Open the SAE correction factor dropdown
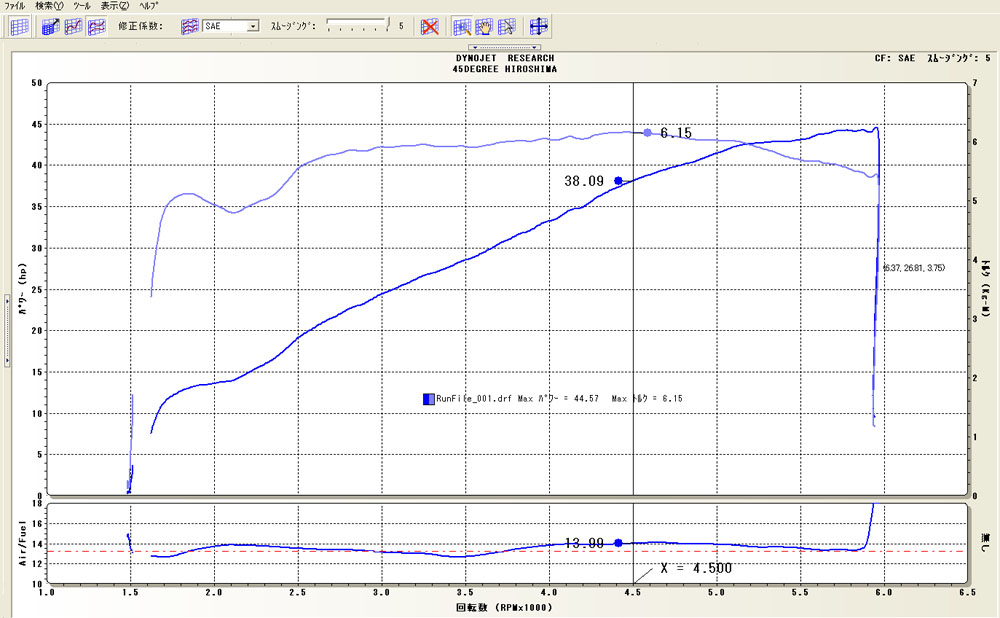 click(252, 27)
